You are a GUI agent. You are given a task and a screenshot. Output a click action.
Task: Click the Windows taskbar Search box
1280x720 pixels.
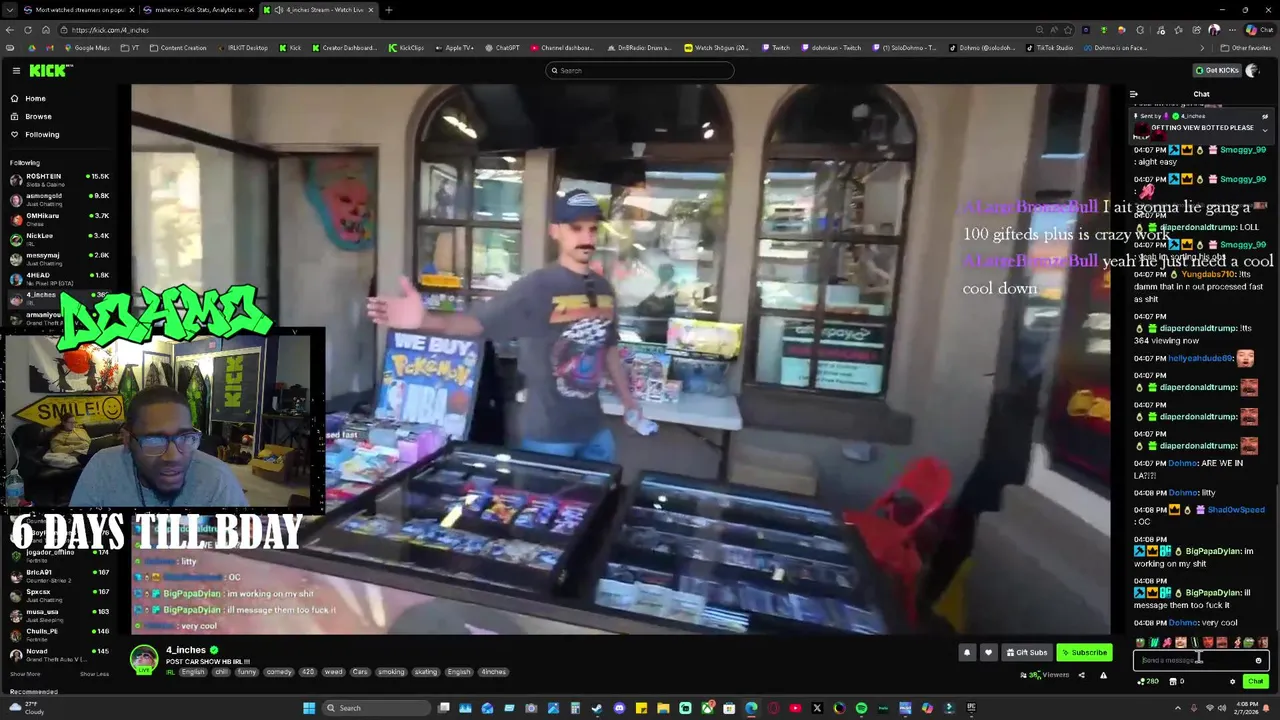tap(375, 708)
